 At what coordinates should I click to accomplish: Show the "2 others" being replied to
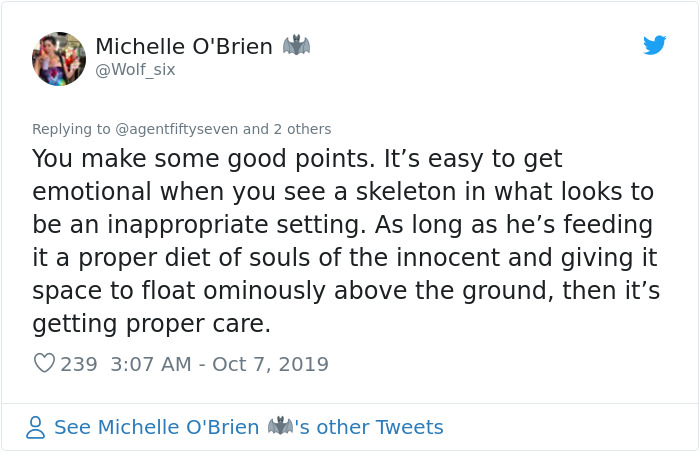point(302,129)
